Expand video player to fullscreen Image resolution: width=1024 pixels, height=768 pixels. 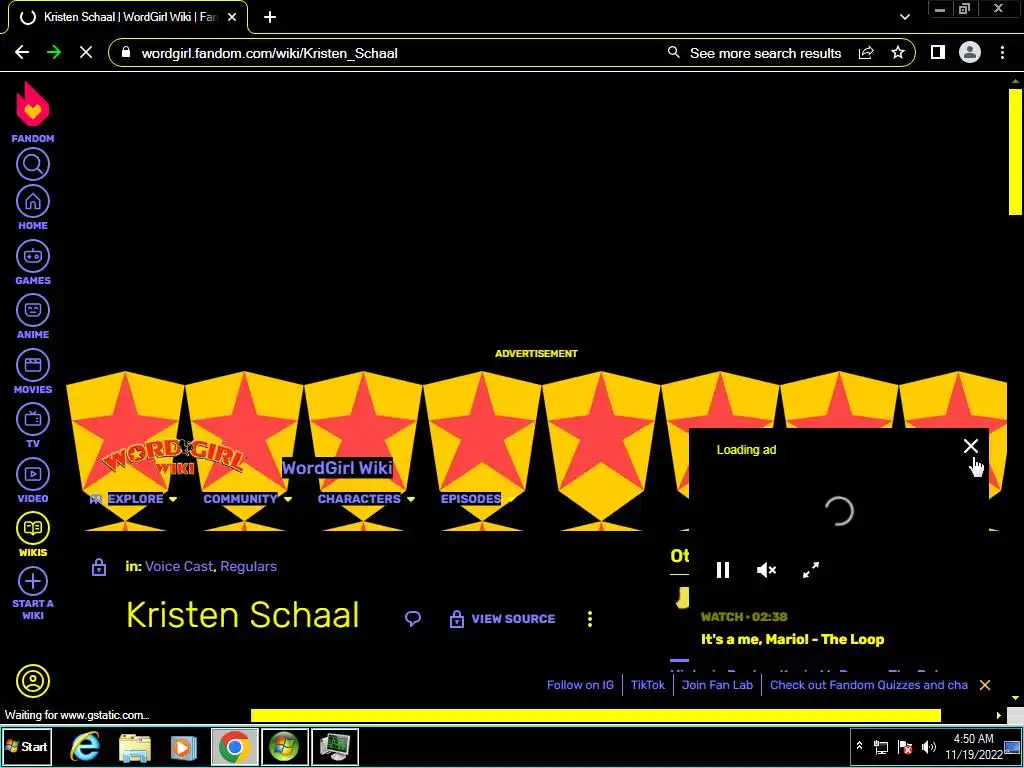(810, 570)
